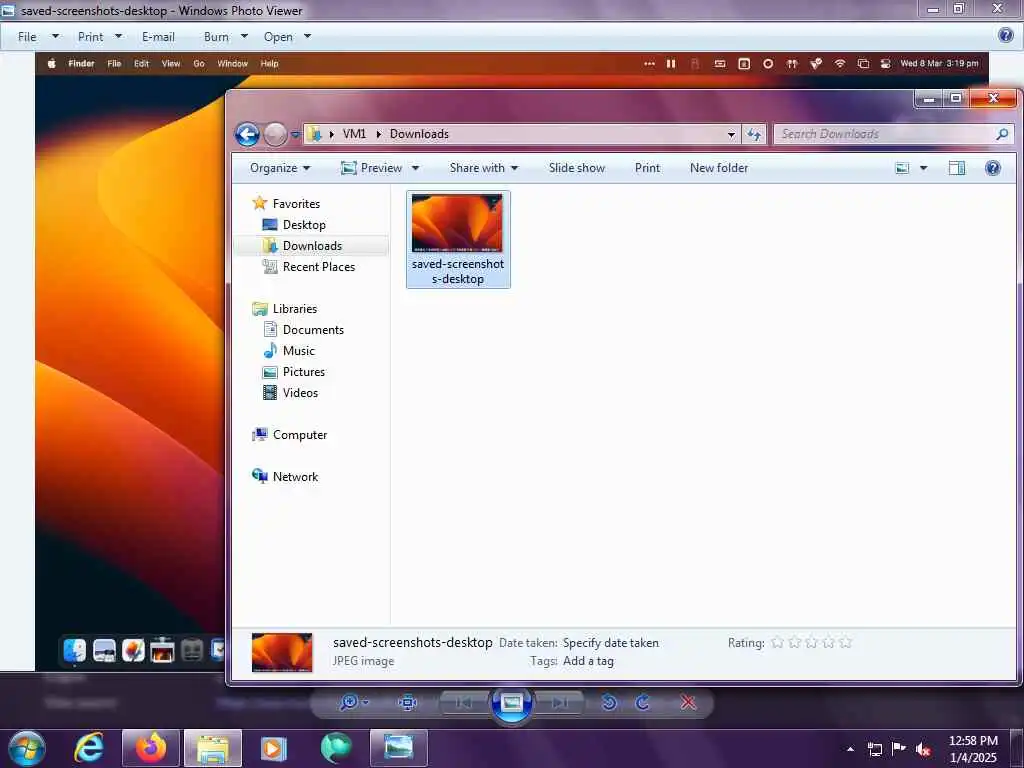Open the Documents library
Image resolution: width=1024 pixels, height=768 pixels.
[313, 330]
